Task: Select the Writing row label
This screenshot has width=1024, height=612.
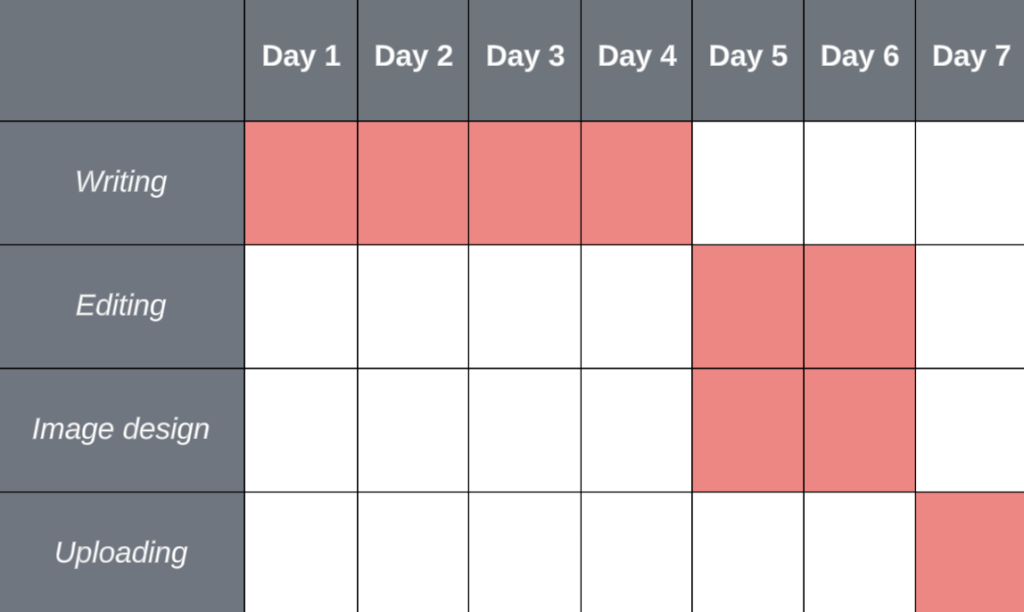Action: pyautogui.click(x=121, y=182)
